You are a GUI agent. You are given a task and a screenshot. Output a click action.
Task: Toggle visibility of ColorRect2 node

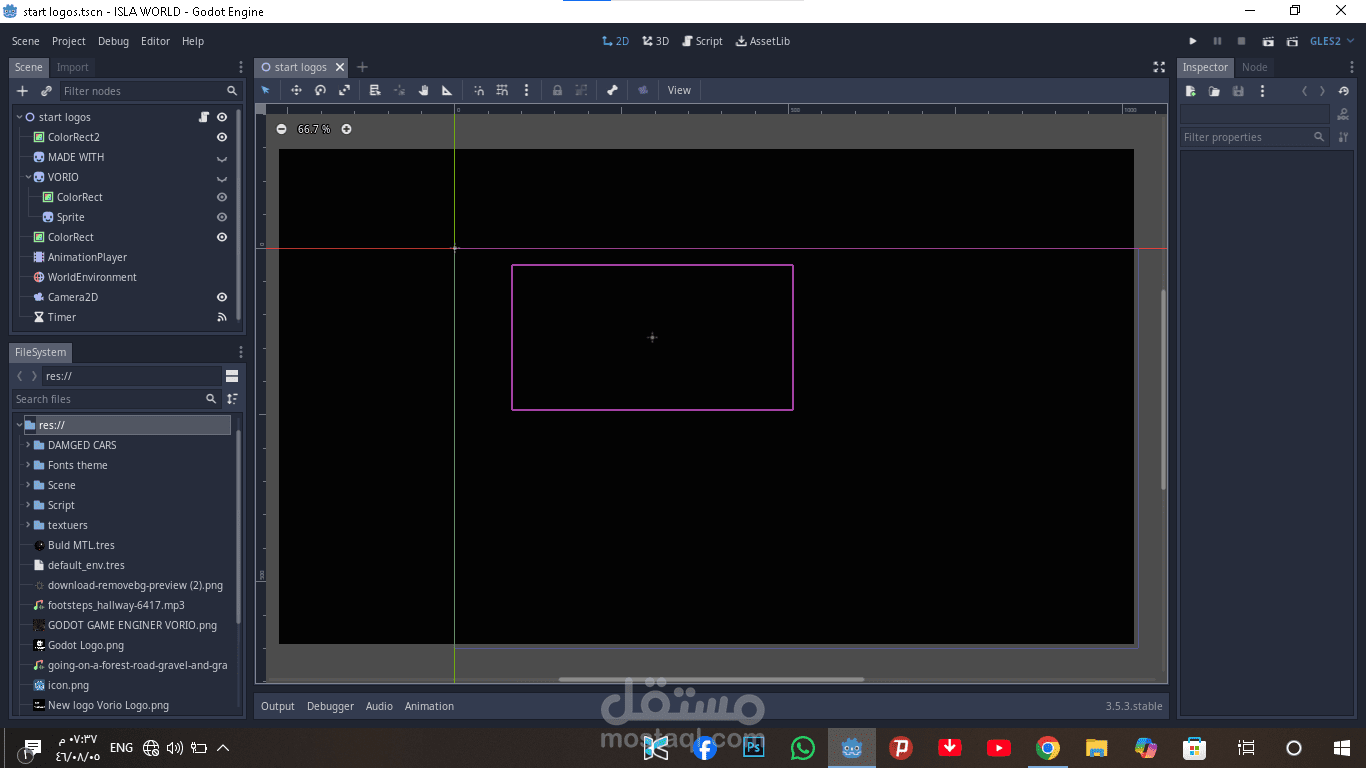[x=222, y=137]
